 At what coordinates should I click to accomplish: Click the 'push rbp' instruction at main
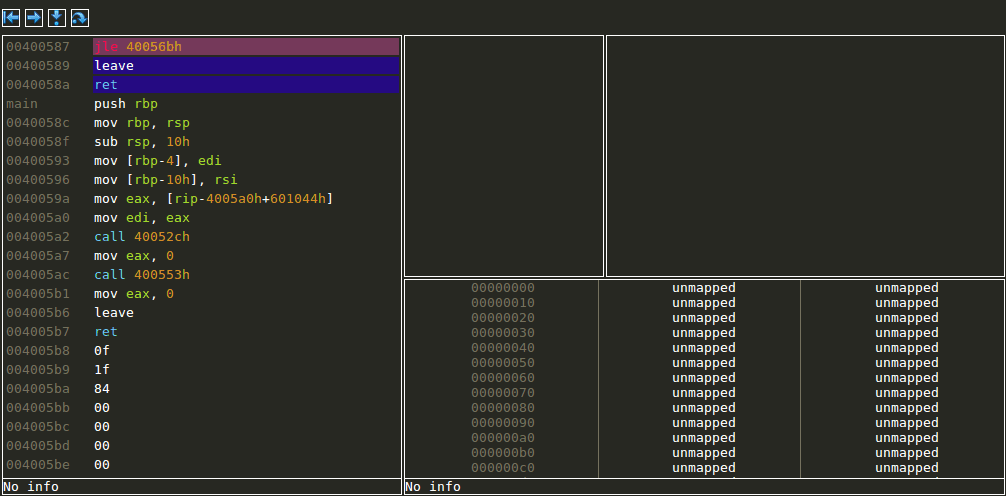[126, 104]
